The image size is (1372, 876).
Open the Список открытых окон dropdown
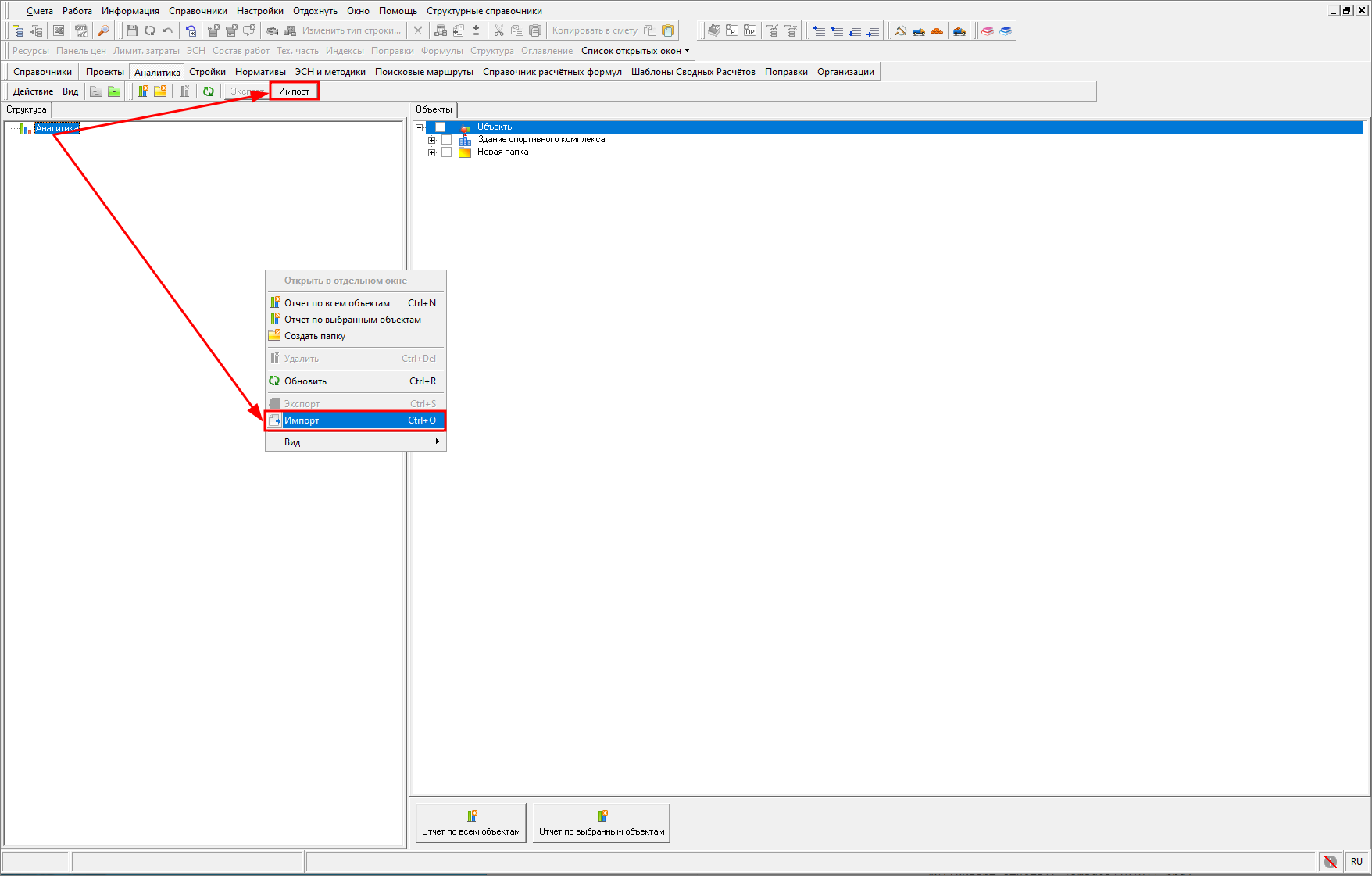(635, 51)
